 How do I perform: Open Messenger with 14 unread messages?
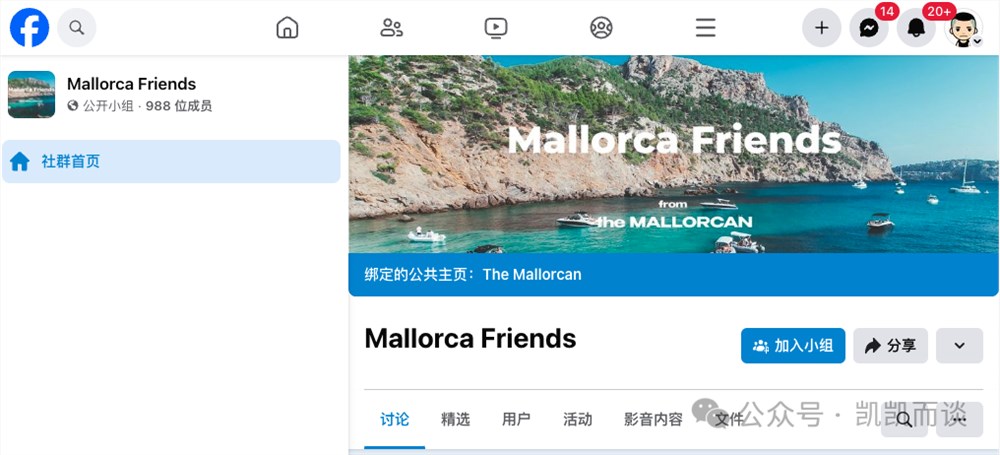(869, 27)
